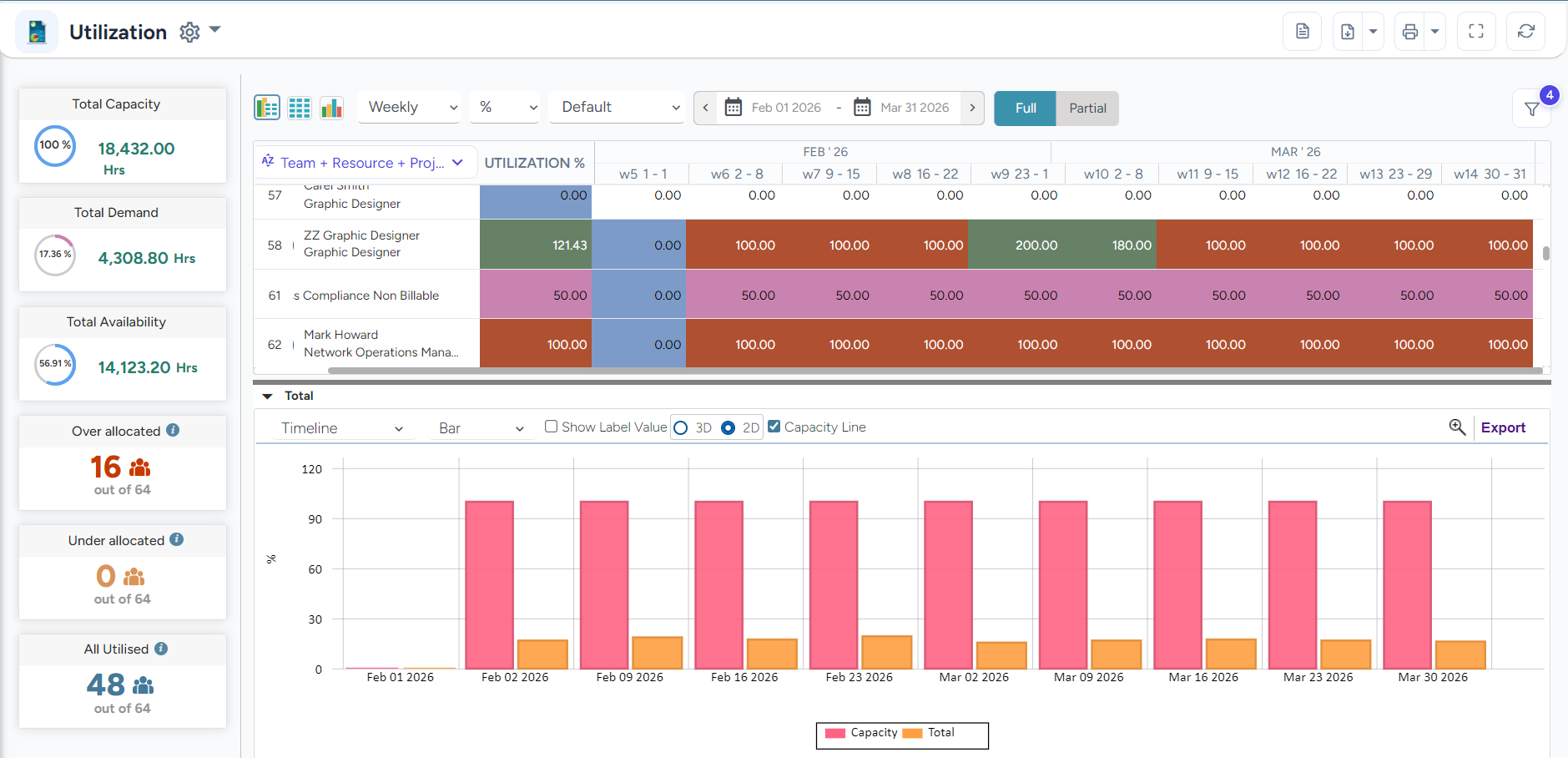The height and width of the screenshot is (758, 1568).
Task: Click the Feb 01 2026 start date field
Action: [x=785, y=108]
